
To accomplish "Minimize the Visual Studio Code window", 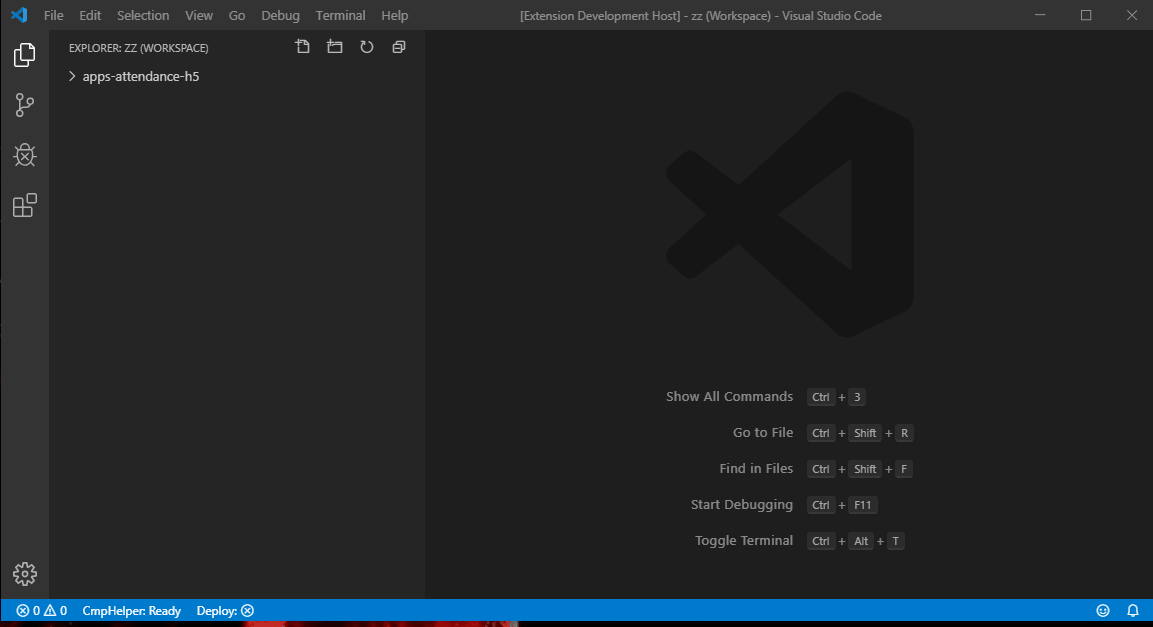I will pyautogui.click(x=1040, y=15).
